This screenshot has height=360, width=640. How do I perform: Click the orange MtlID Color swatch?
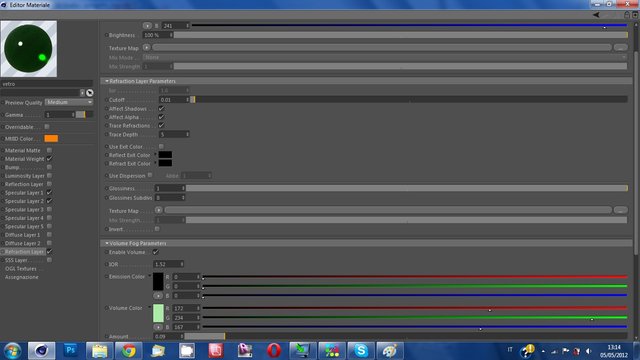coord(51,138)
